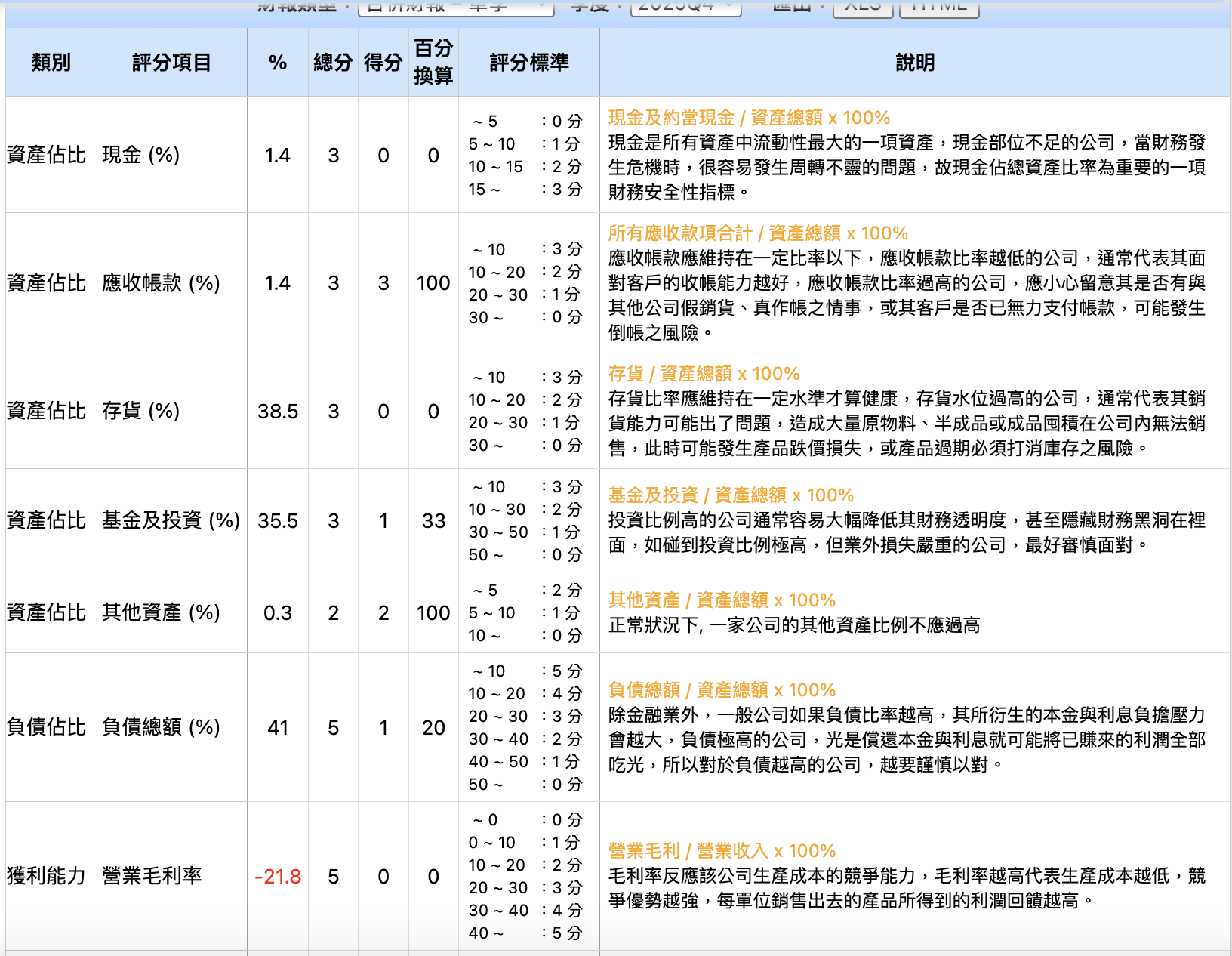Click the total score 2 in 其他資產 row
1232x956 pixels.
point(333,612)
